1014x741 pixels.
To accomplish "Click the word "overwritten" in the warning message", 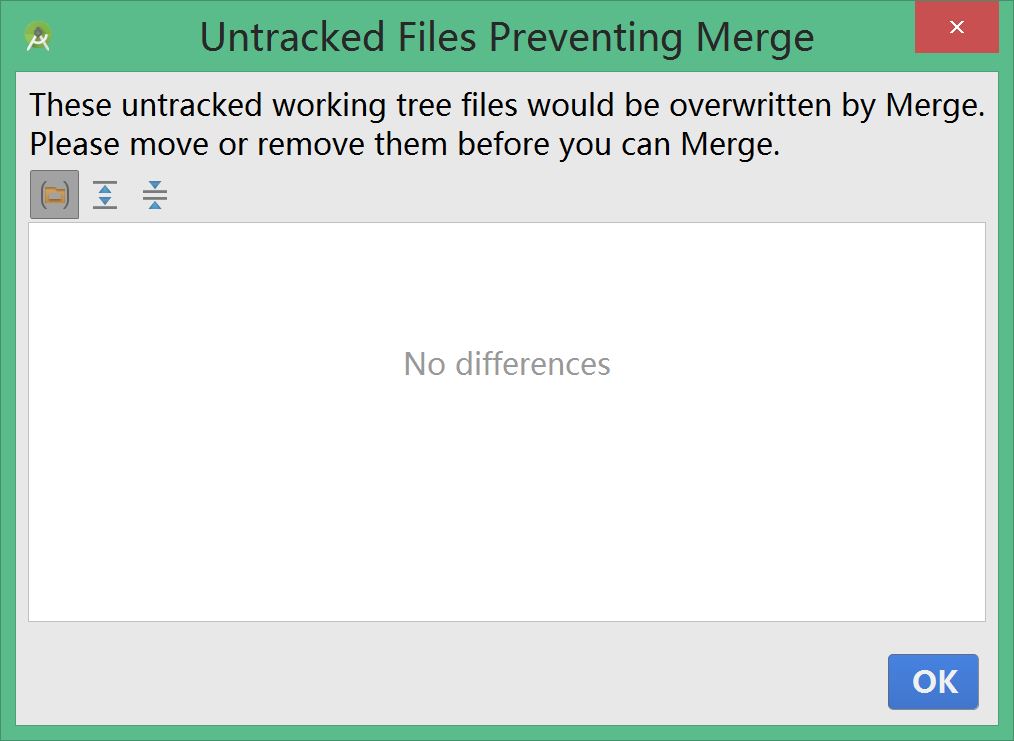I will [751, 105].
